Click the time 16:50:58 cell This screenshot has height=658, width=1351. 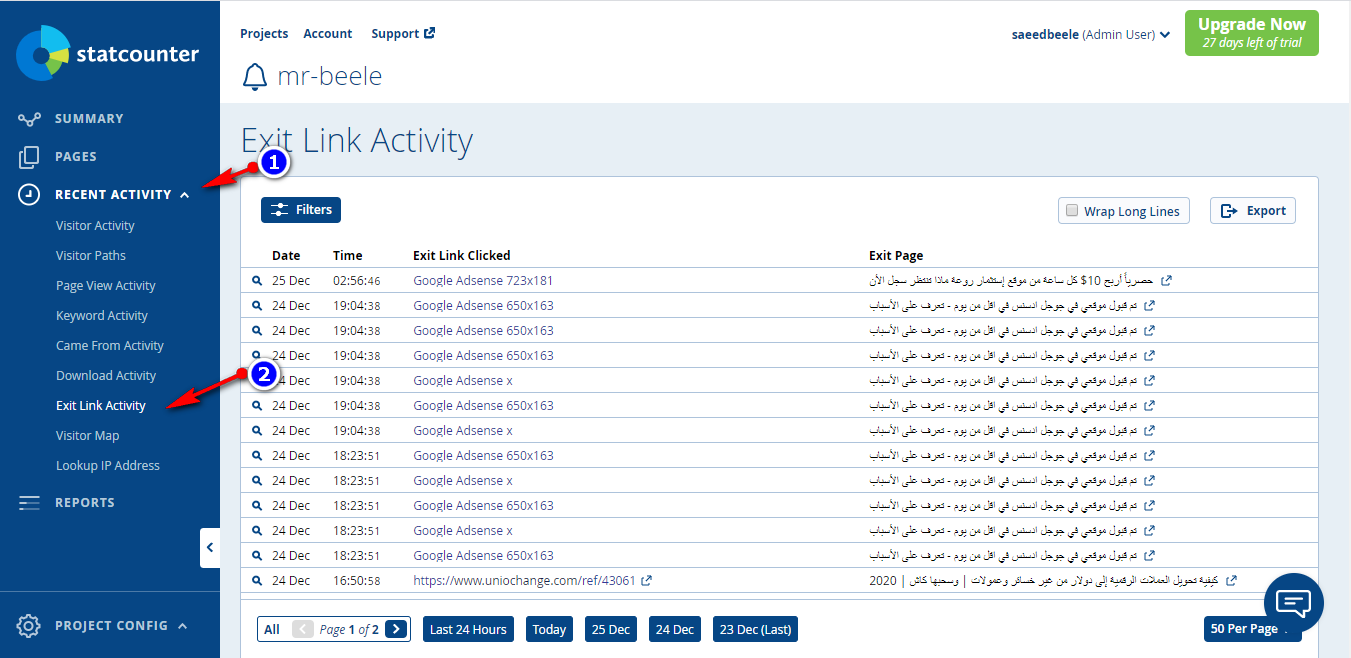click(356, 581)
